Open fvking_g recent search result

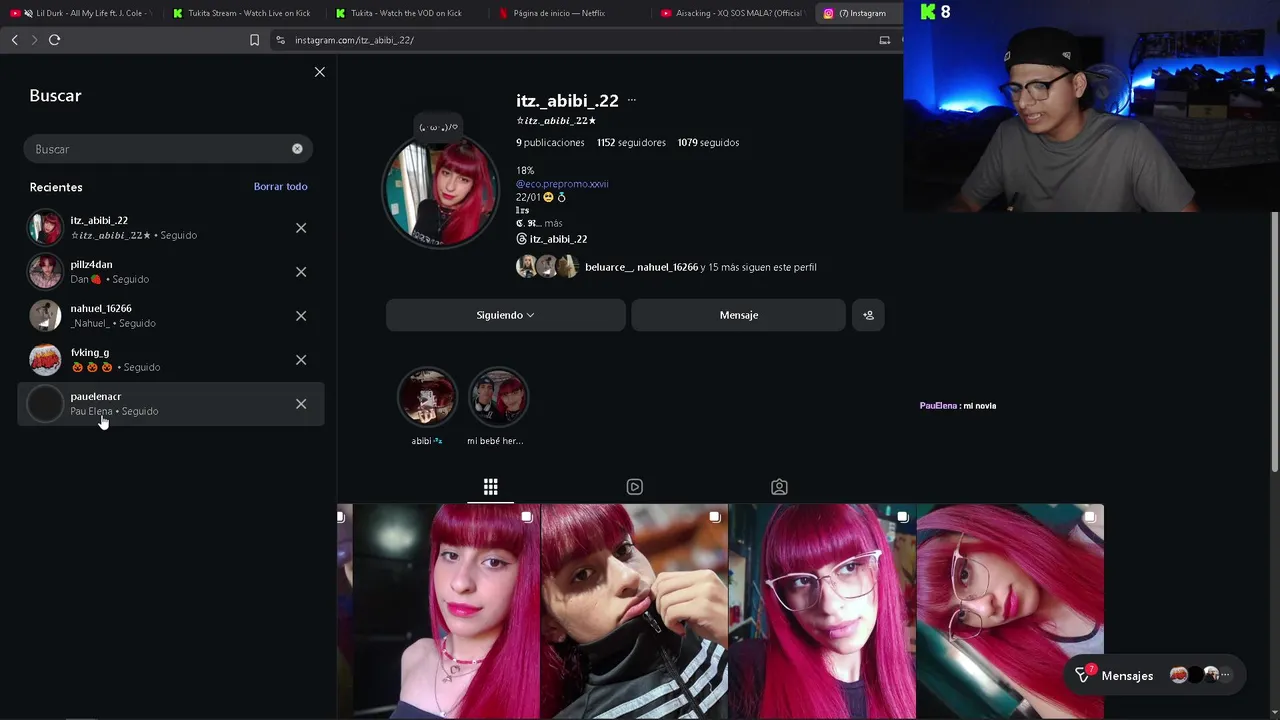pos(171,360)
